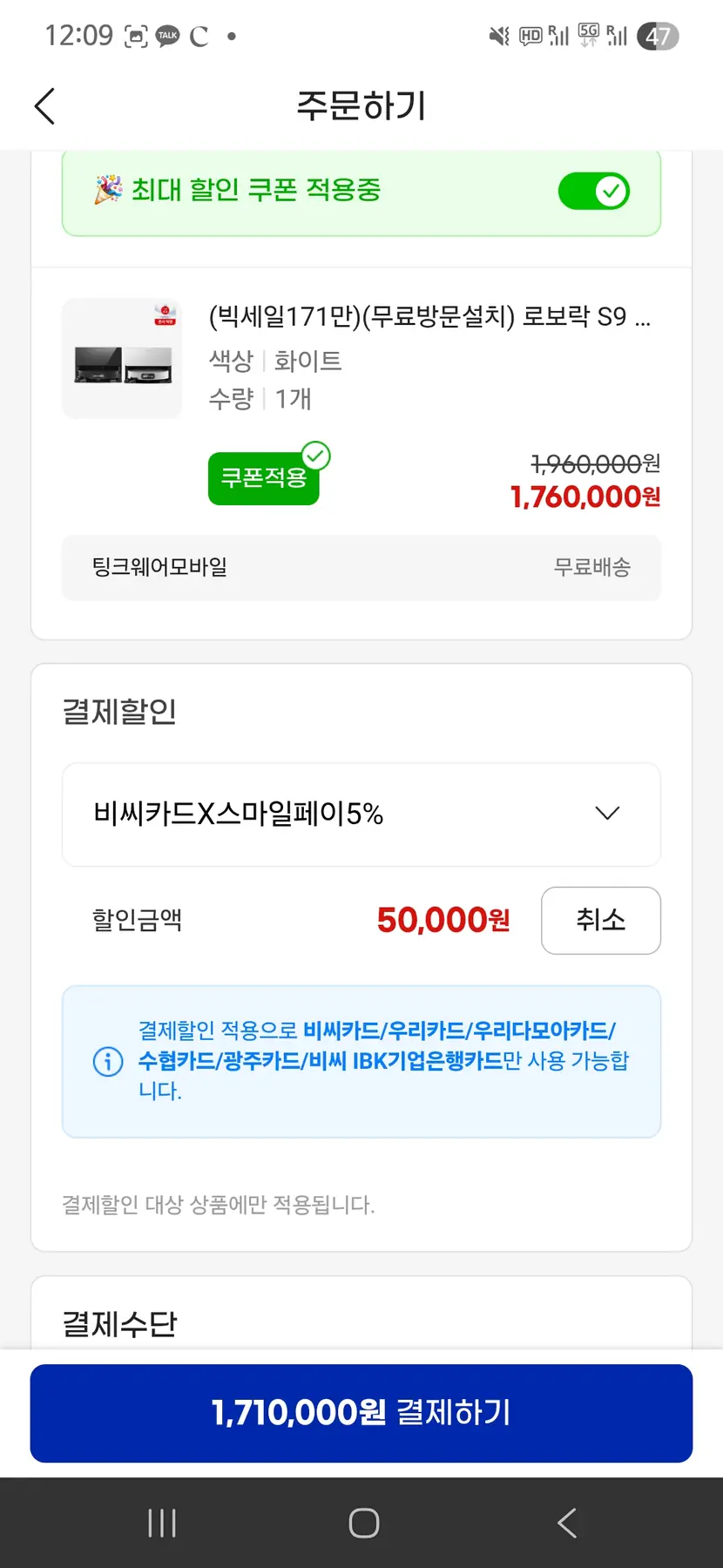723x1568 pixels.
Task: Tap the coupon applied checkmark icon
Action: coord(315,456)
